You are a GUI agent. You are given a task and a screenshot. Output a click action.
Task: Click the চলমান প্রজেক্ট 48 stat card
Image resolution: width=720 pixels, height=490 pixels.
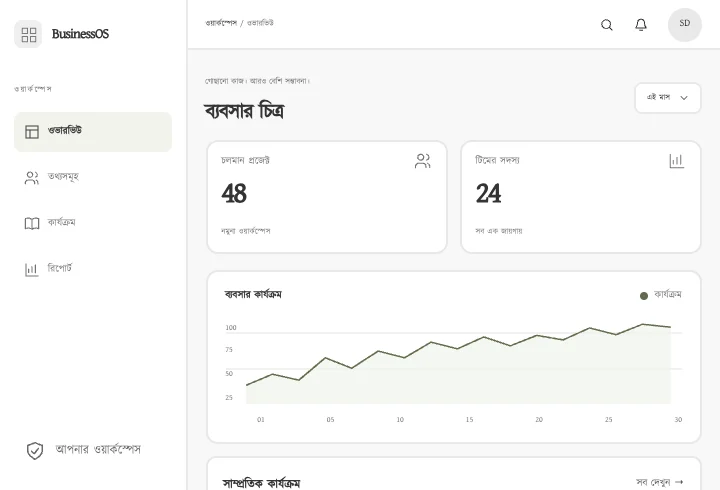(327, 197)
